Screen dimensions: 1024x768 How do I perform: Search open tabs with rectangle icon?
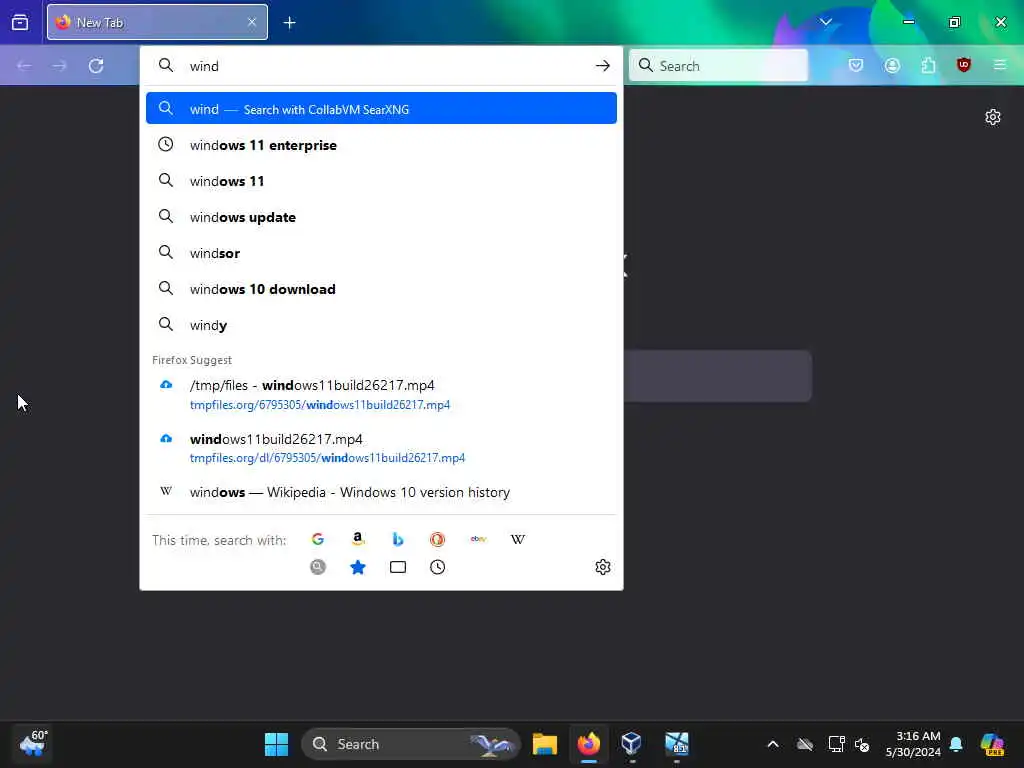[398, 567]
